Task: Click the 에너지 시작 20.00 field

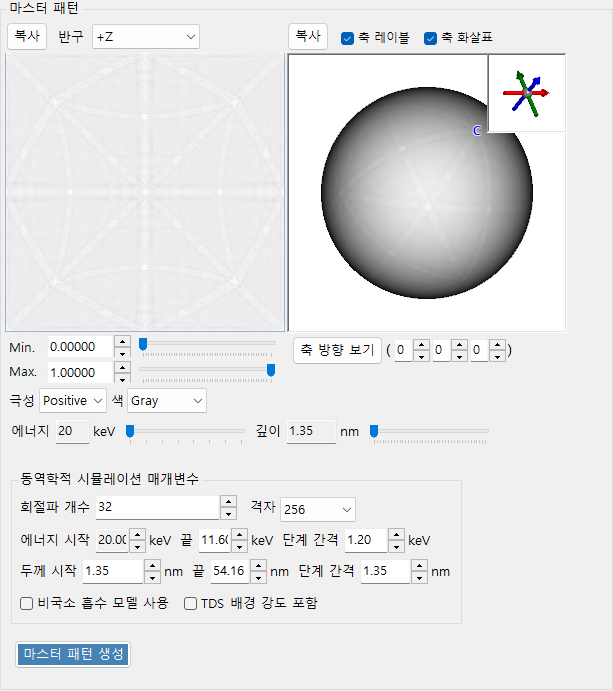Action: pos(112,540)
